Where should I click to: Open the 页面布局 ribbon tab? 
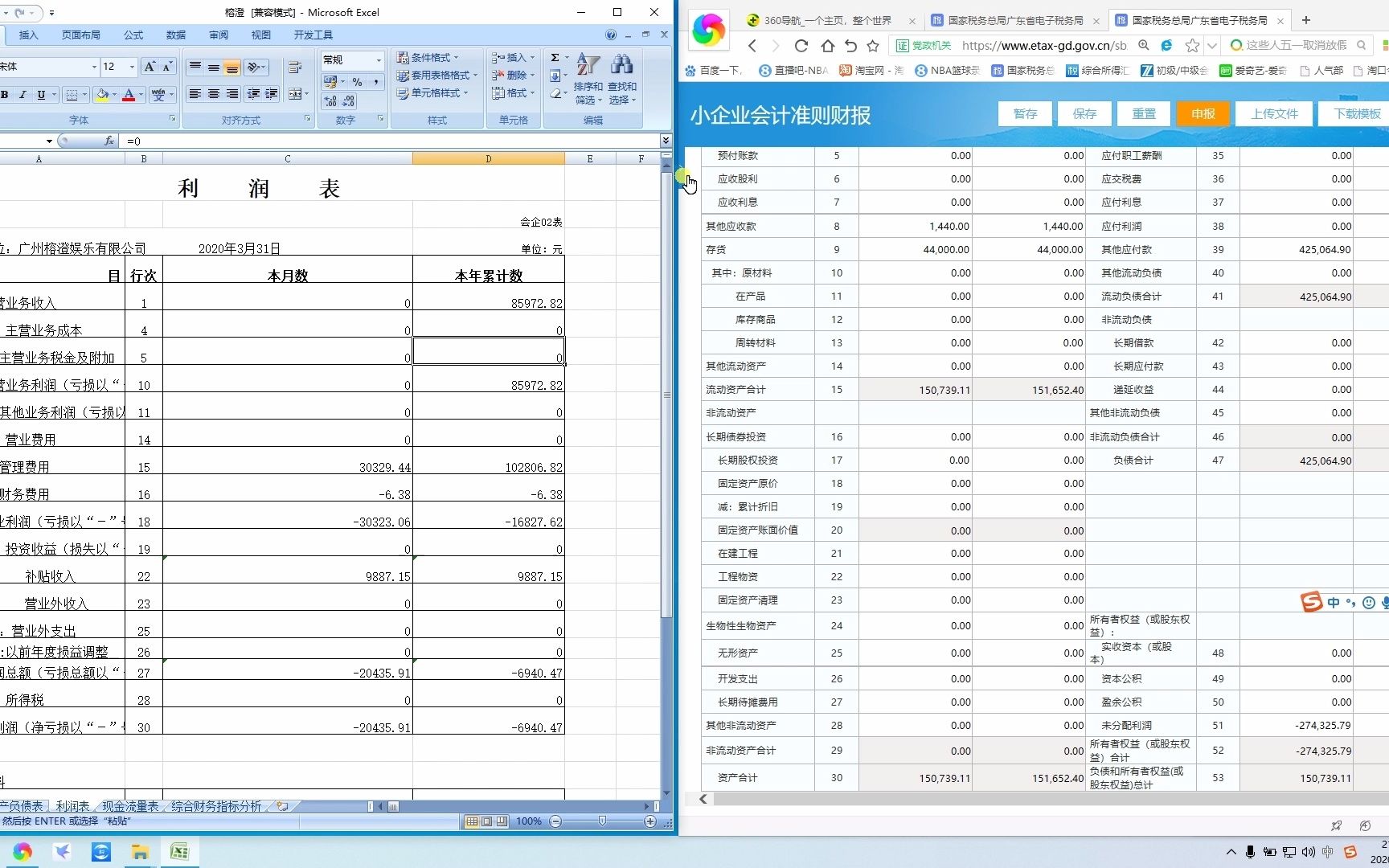click(81, 35)
